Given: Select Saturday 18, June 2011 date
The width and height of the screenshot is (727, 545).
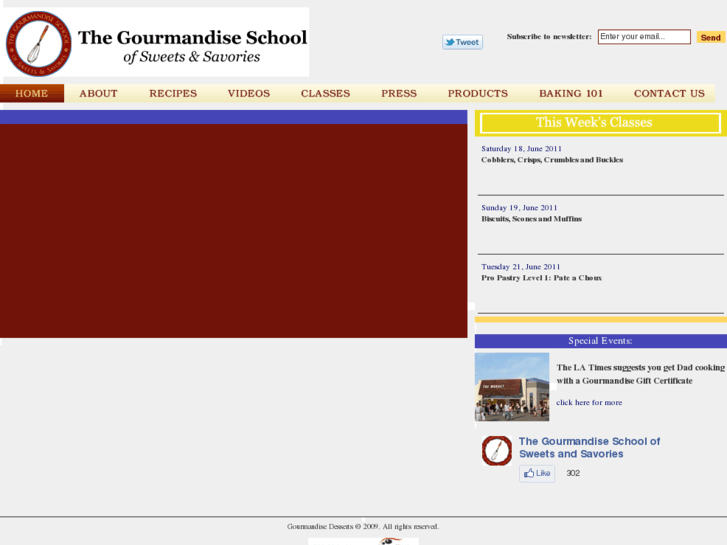Looking at the screenshot, I should [521, 149].
